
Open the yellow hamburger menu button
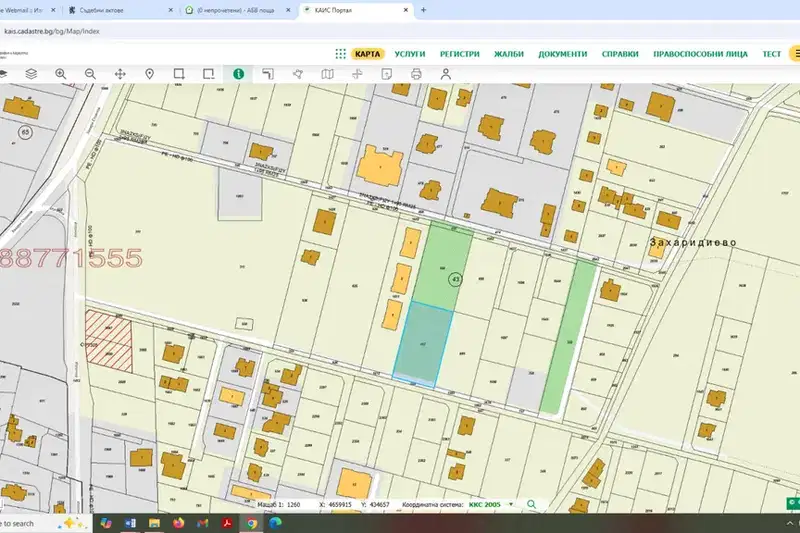pos(795,54)
